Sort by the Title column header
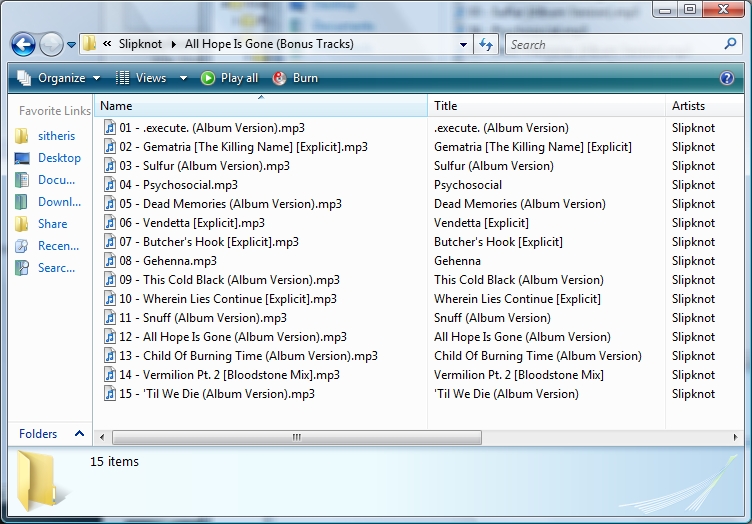 click(546, 105)
